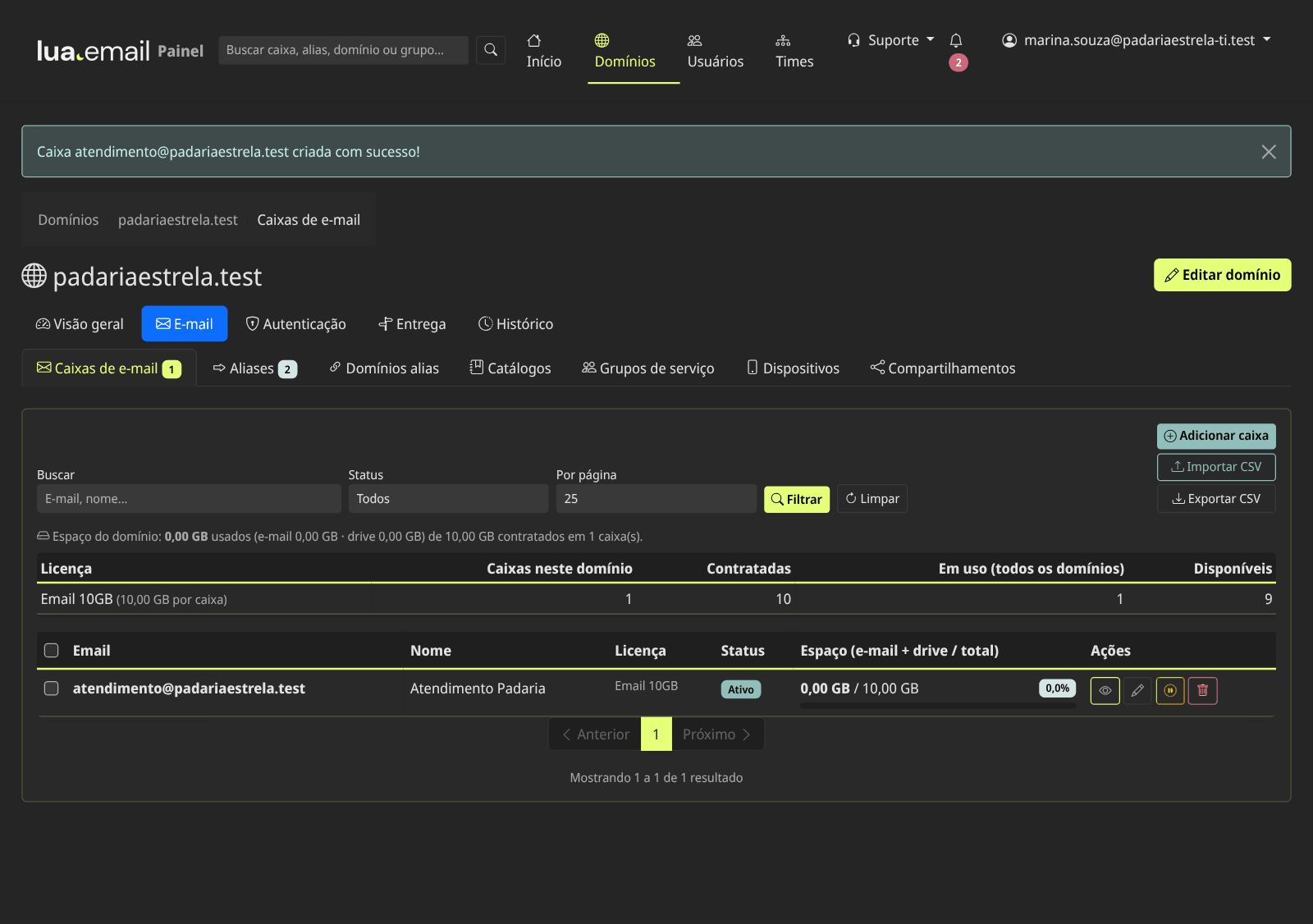Open the notifications bell icon

point(956,40)
